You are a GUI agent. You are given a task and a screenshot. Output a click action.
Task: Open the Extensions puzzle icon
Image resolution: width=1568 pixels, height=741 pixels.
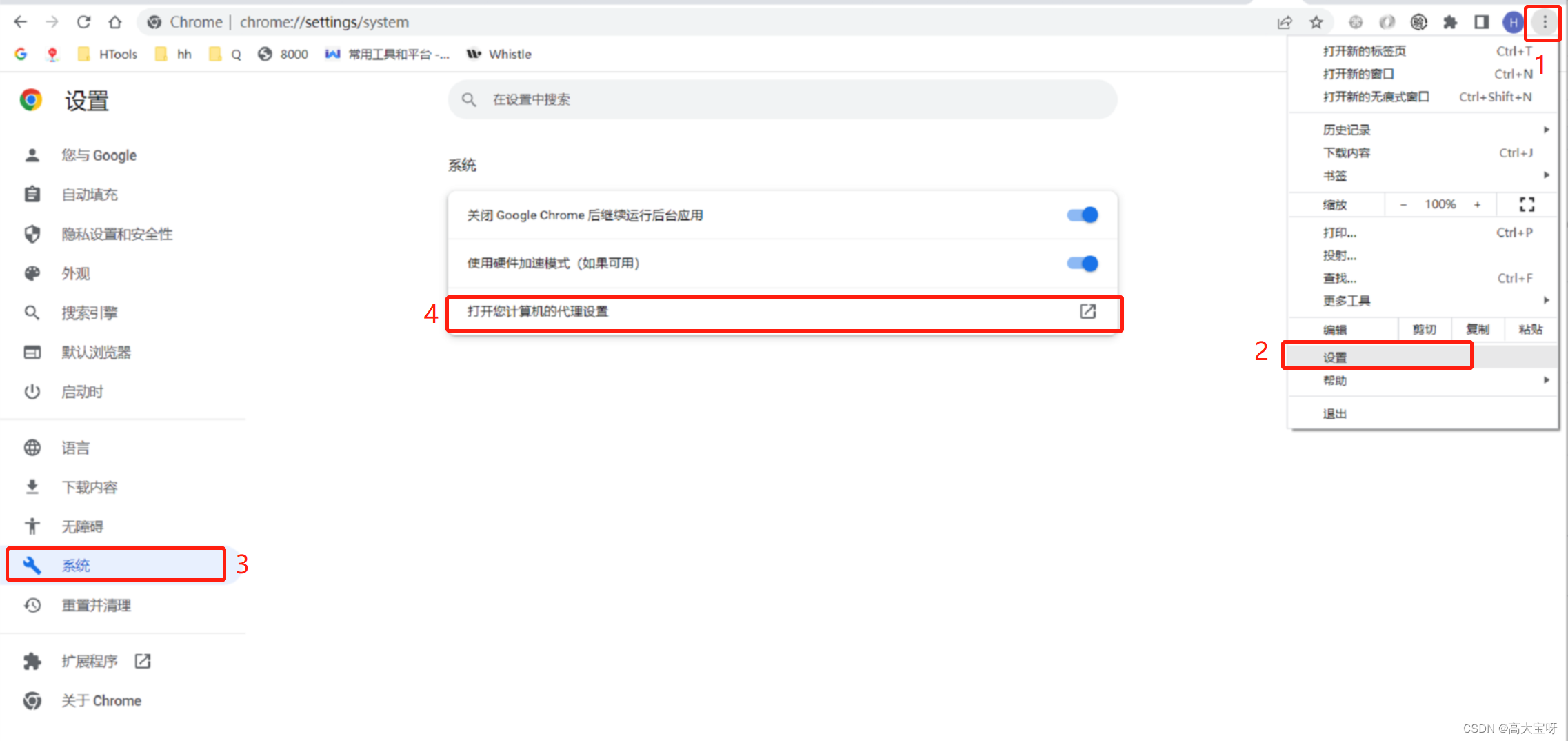(x=1450, y=23)
